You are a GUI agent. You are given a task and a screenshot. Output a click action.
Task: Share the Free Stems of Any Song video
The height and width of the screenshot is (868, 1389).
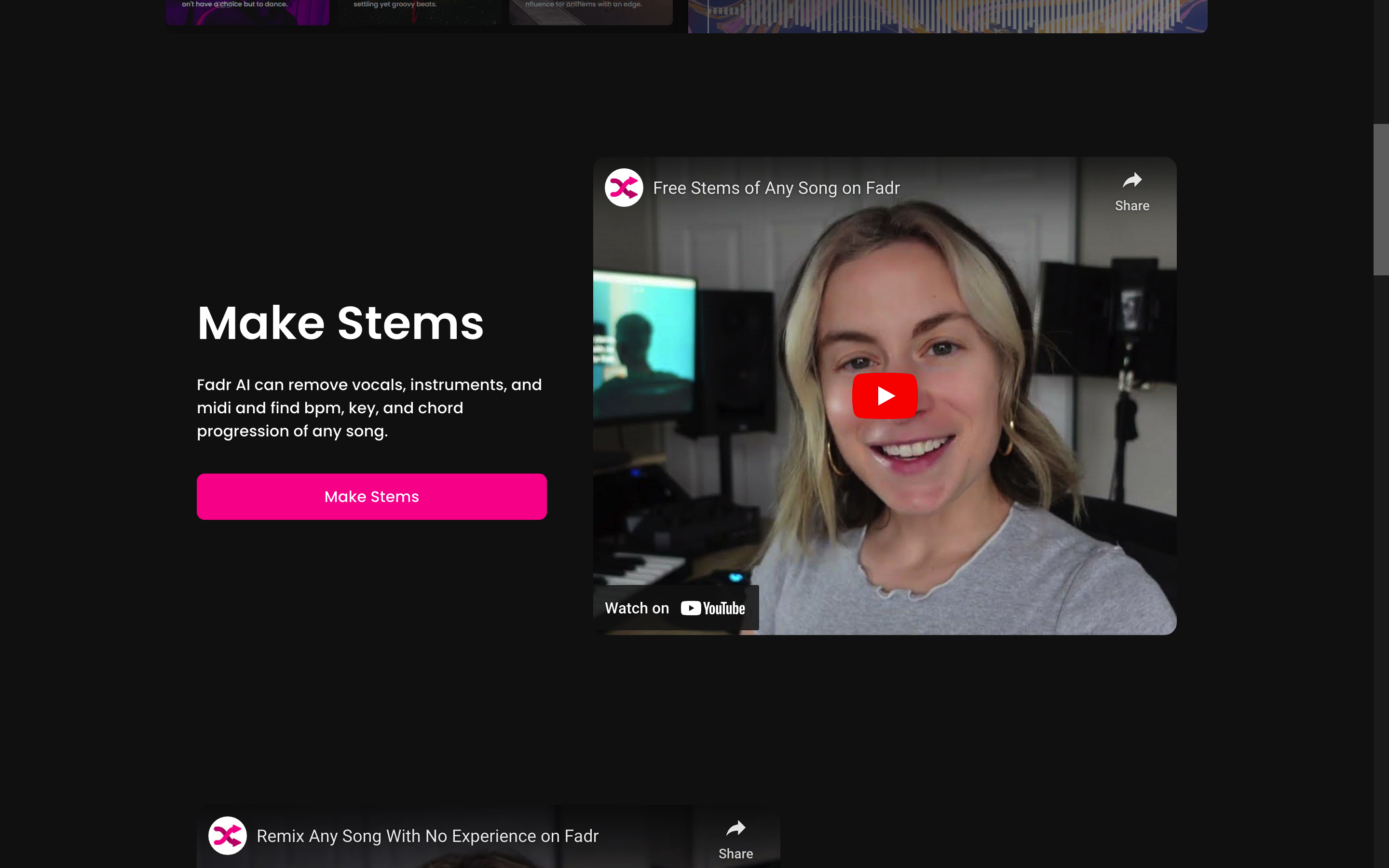[1132, 192]
